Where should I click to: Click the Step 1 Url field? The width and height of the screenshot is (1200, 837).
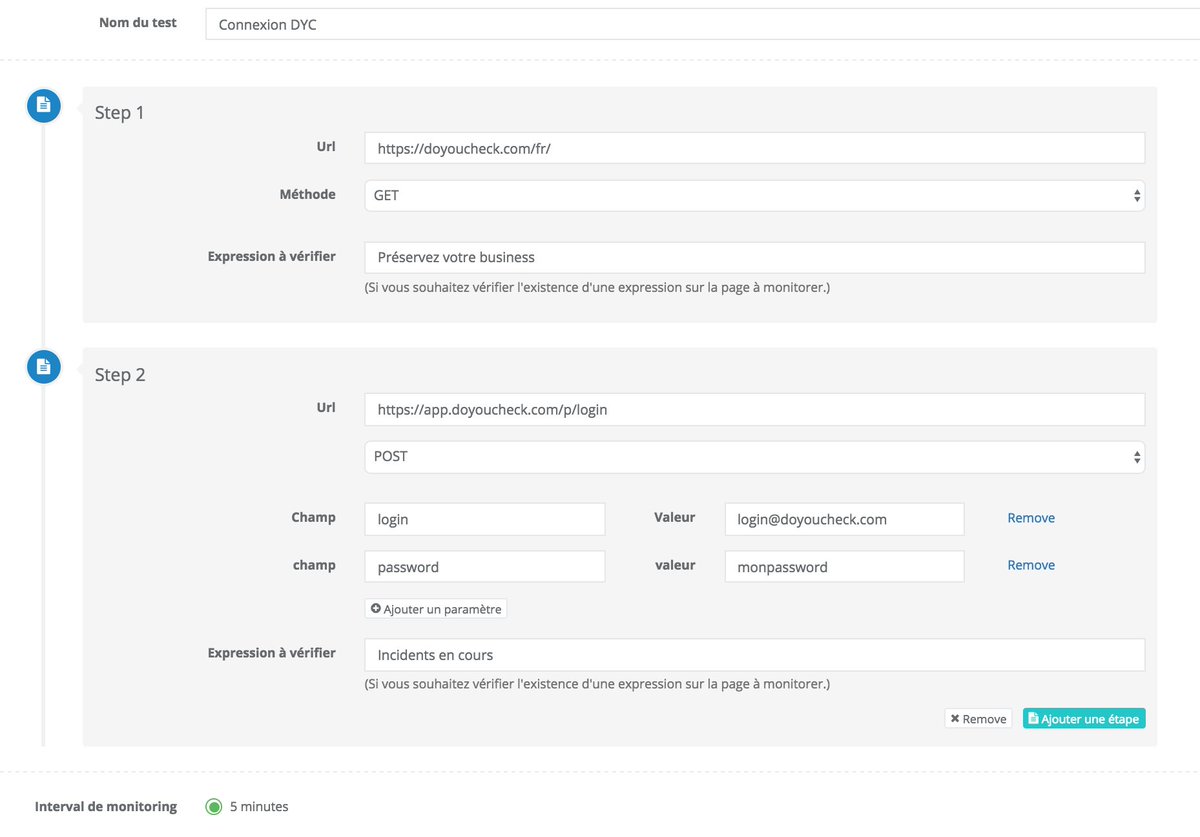[755, 148]
